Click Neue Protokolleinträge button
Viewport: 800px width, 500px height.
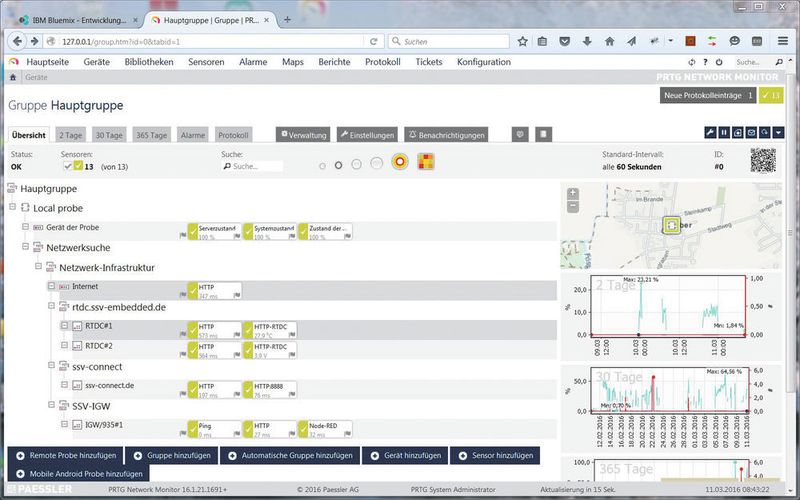[708, 95]
